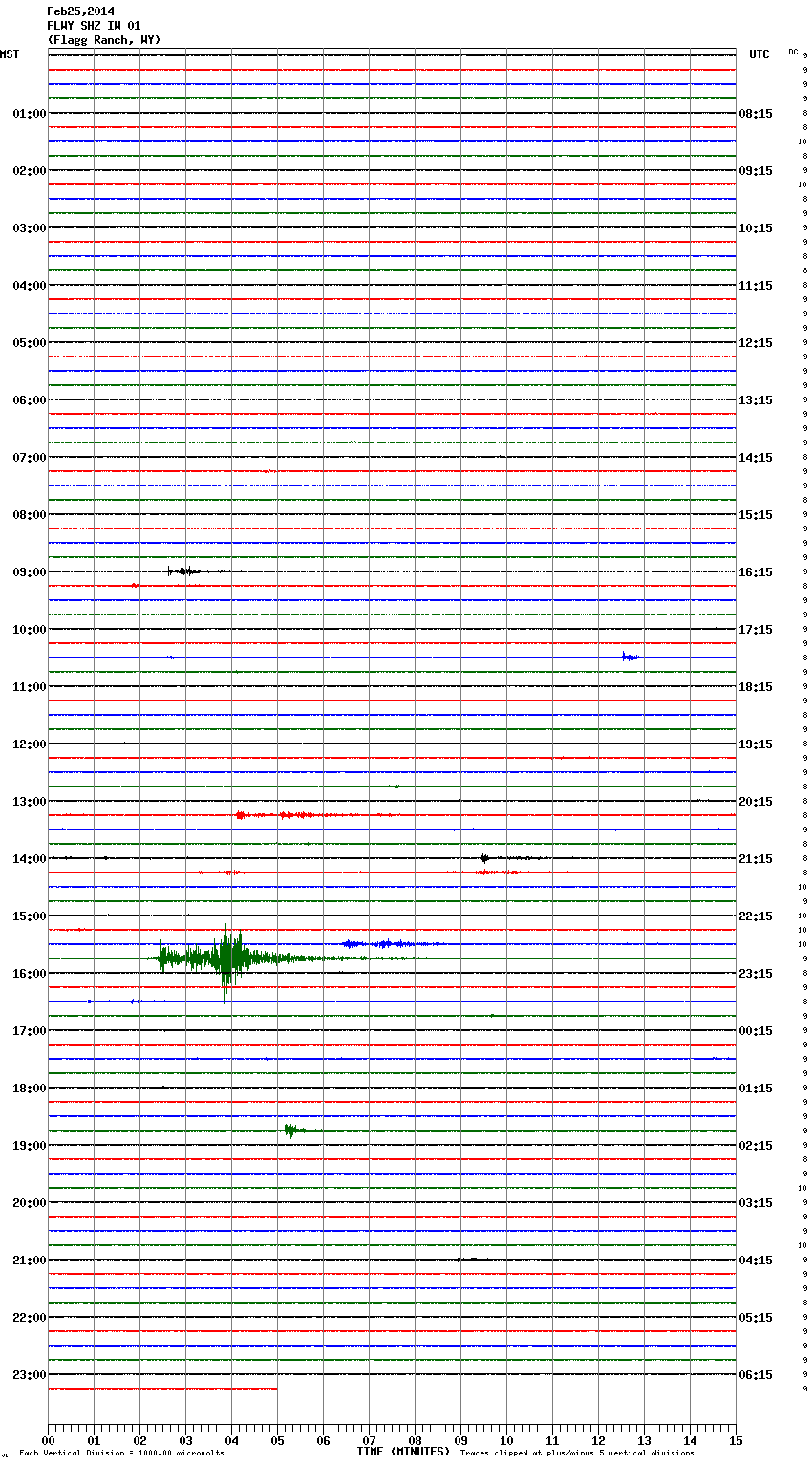812x1466 pixels.
Task: Select the 19:00 MST time label
Action: [x=29, y=1146]
